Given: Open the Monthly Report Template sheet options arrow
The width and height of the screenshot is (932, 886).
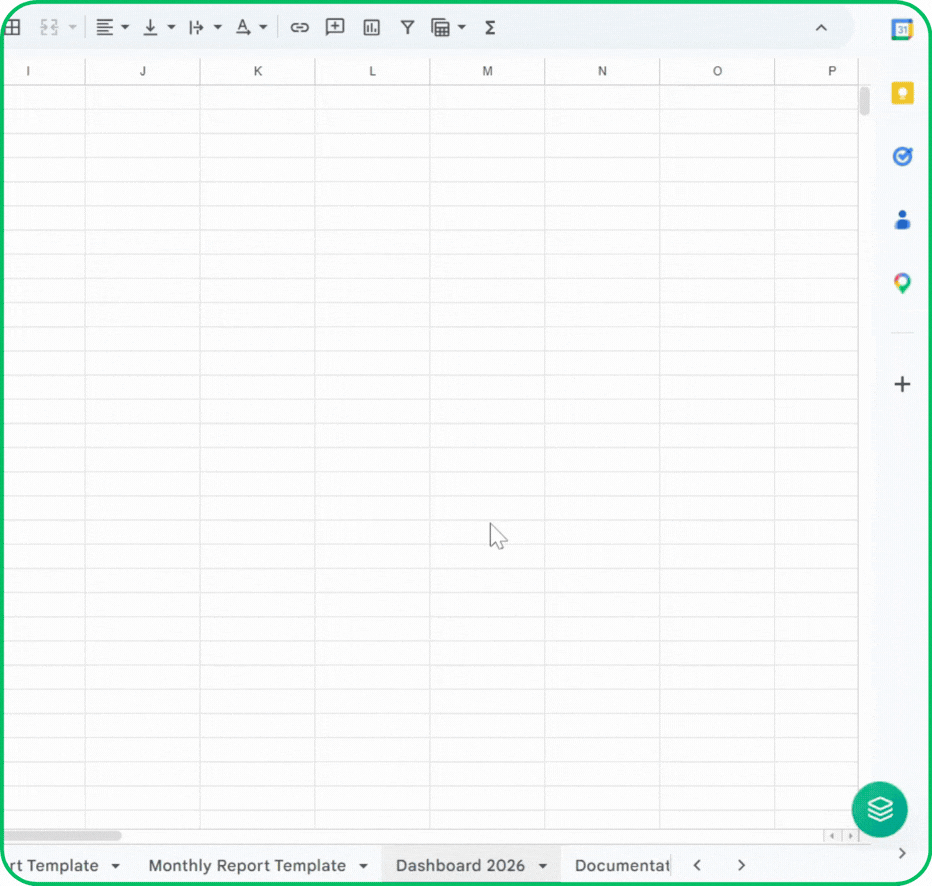Looking at the screenshot, I should click(363, 865).
